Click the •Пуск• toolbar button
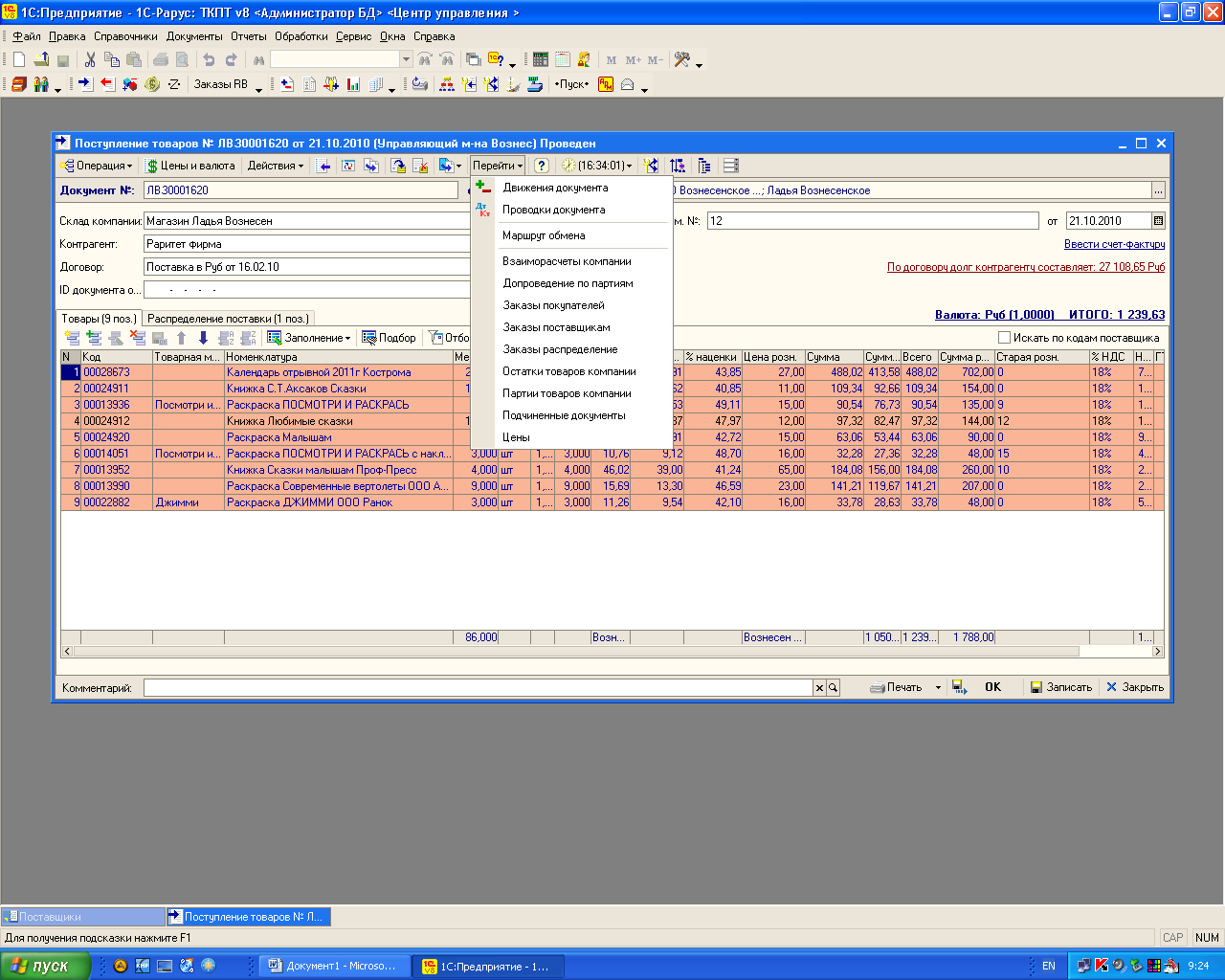1225x980 pixels. 572,84
